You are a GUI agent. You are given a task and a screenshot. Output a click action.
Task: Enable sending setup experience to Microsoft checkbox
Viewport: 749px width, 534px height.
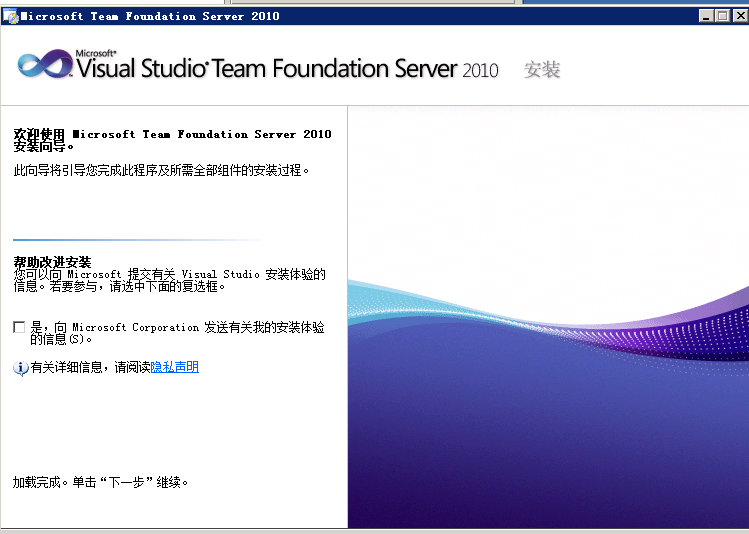tap(19, 327)
